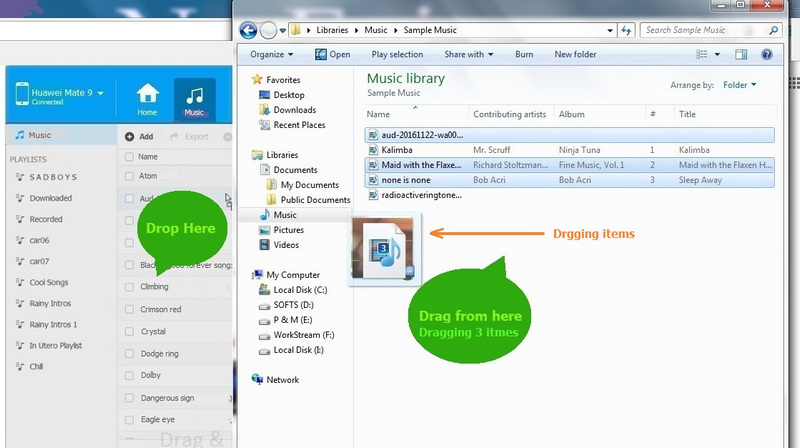Check the Dodge ring song checkbox
Image resolution: width=800 pixels, height=448 pixels.
[x=129, y=354]
